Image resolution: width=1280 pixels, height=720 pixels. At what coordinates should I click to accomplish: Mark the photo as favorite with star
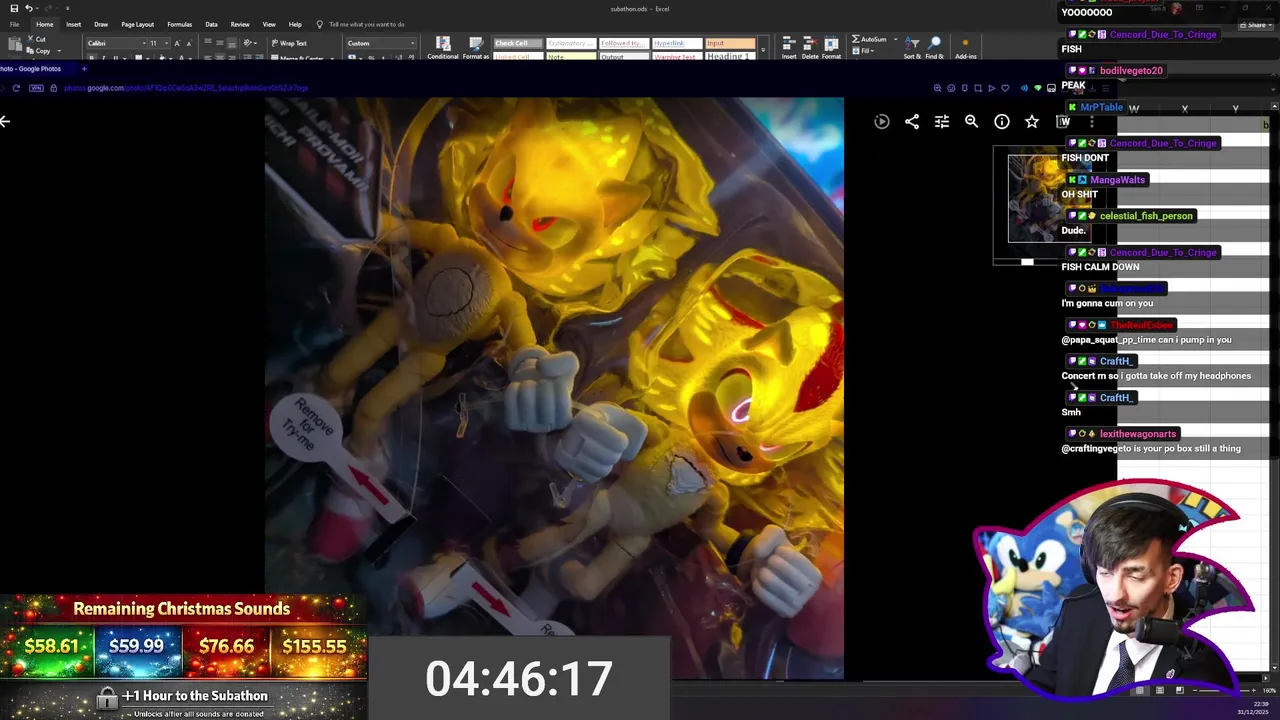[1032, 121]
